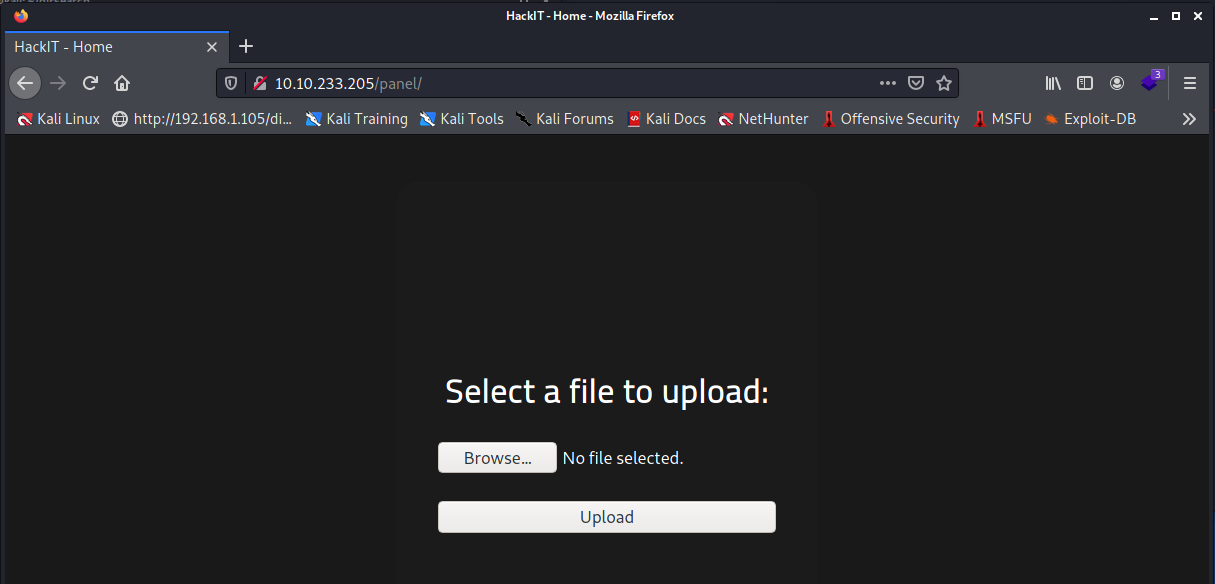Toggle the sidebar view icon

point(1085,83)
